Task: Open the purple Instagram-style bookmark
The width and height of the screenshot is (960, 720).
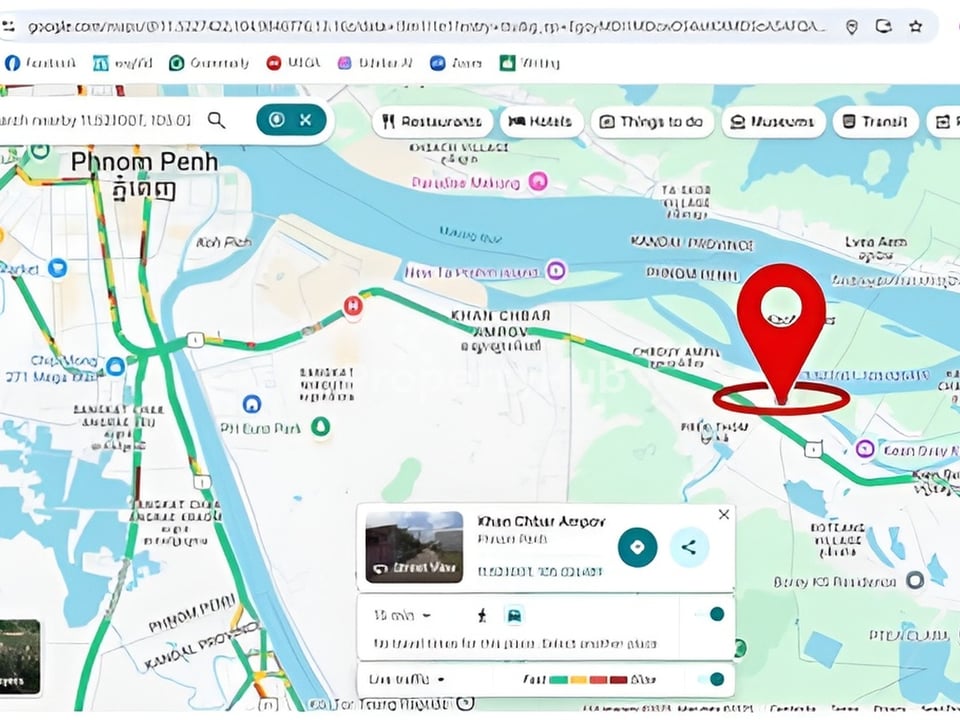Action: click(375, 63)
